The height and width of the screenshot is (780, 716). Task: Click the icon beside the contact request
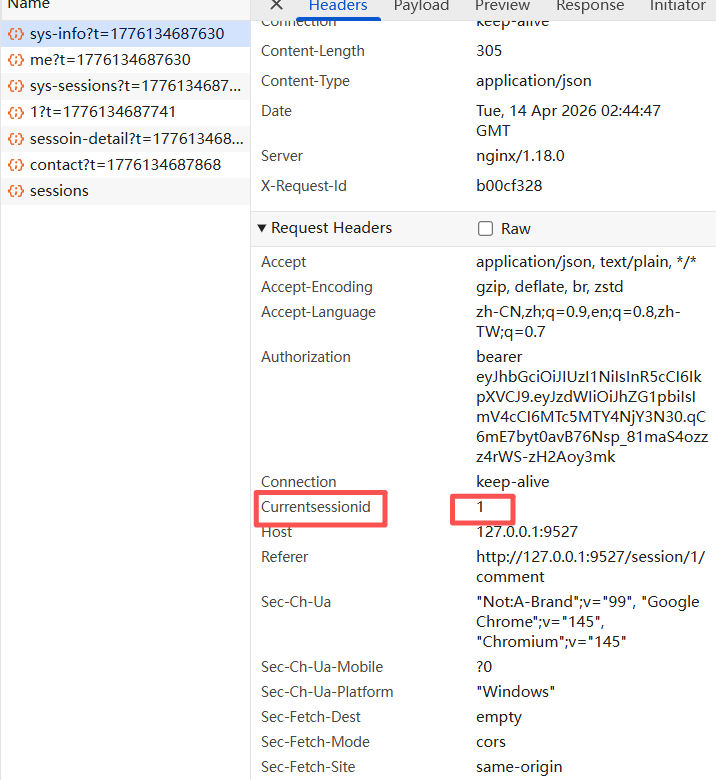[x=16, y=164]
